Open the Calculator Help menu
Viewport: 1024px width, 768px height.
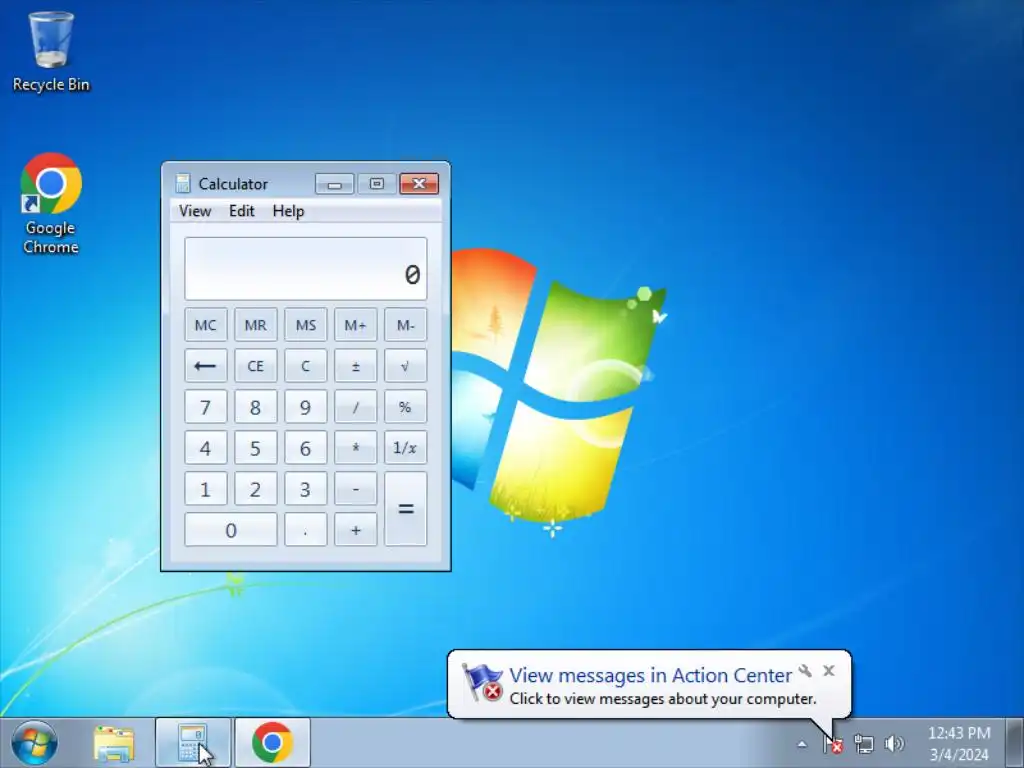tap(288, 211)
